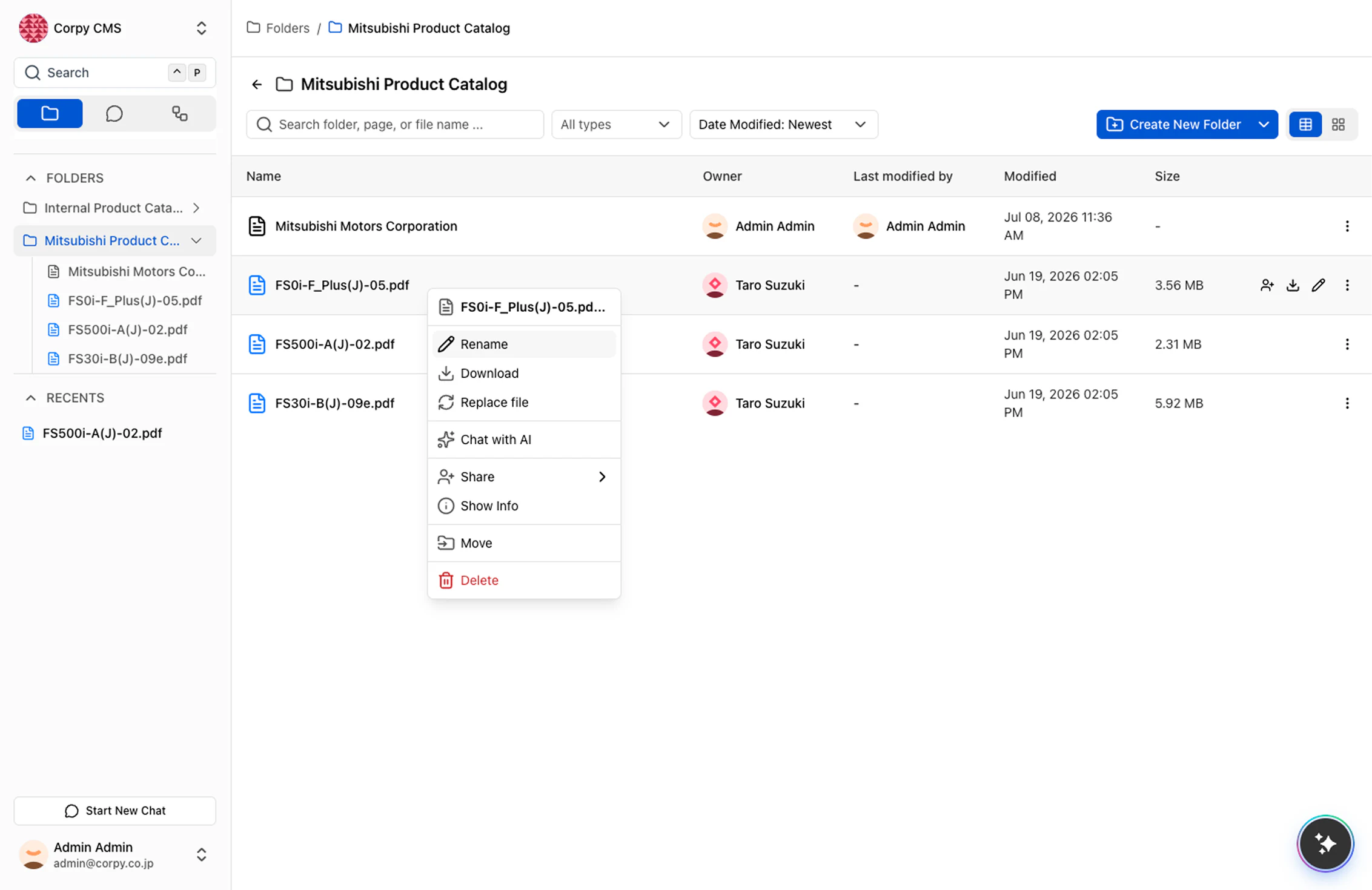Screen dimensions: 1372x890
Task: Open the AI assistant floating sparkle button
Action: coord(1325,843)
